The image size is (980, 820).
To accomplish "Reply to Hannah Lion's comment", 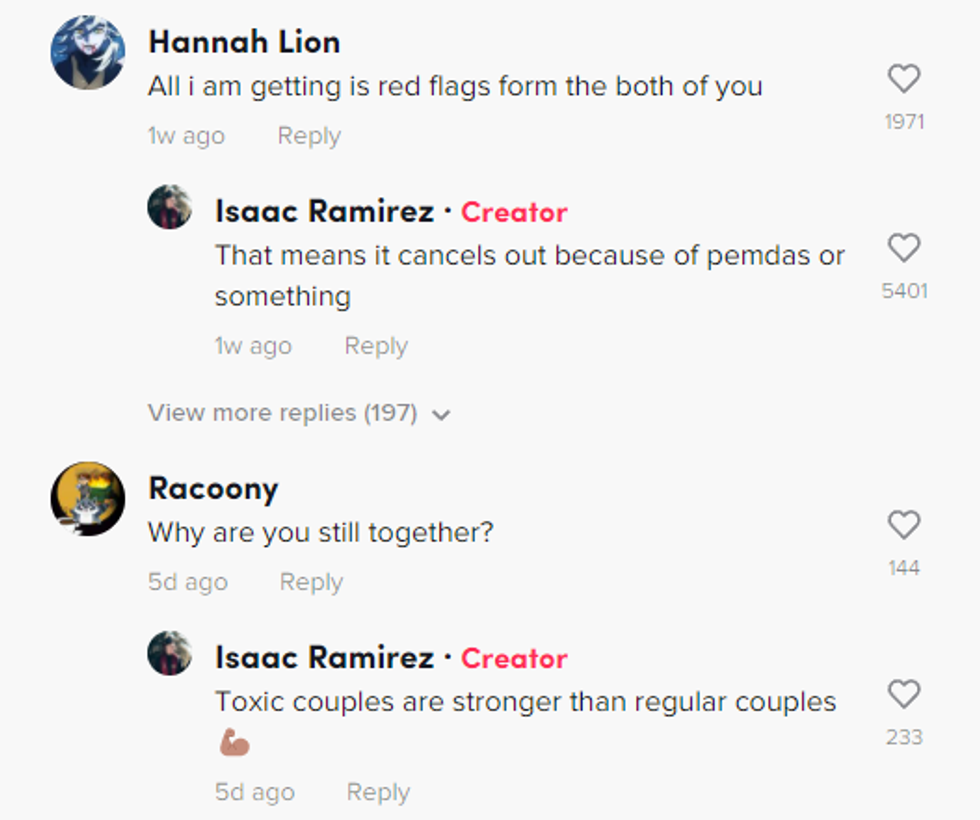I will click(x=309, y=136).
